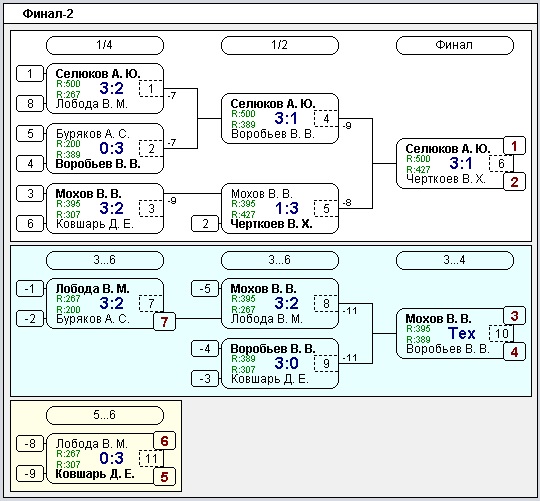540x501 pixels.
Task: Open match 6 dashed box in the final
Action: [x=501, y=163]
